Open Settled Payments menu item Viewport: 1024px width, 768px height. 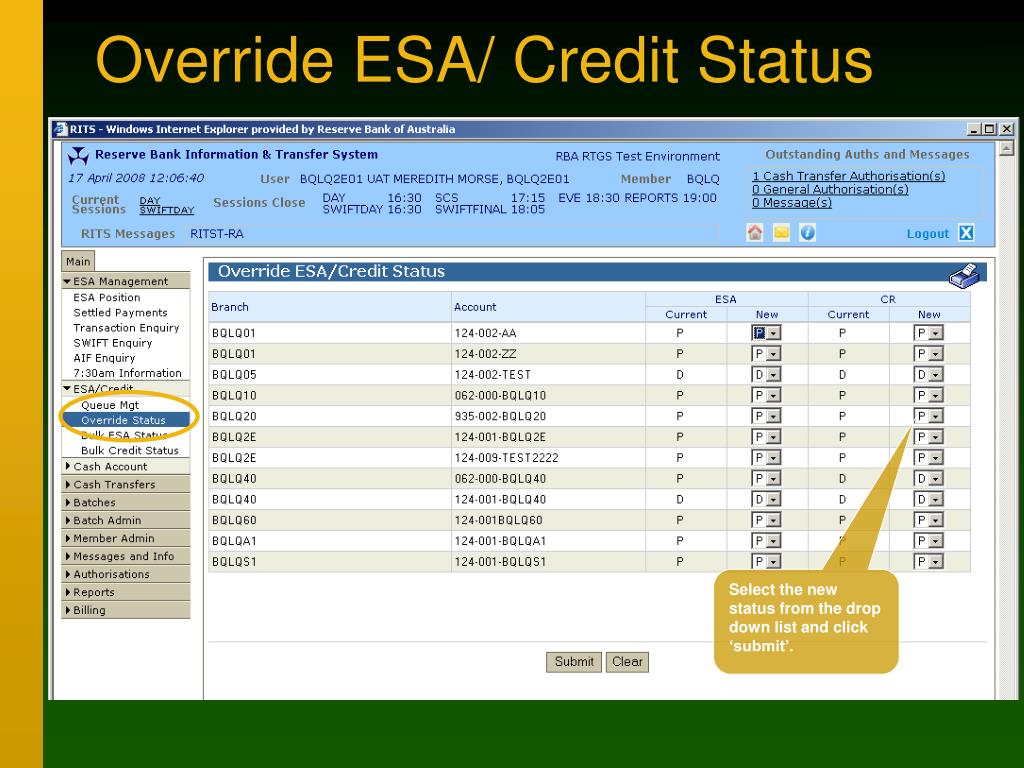pos(120,312)
